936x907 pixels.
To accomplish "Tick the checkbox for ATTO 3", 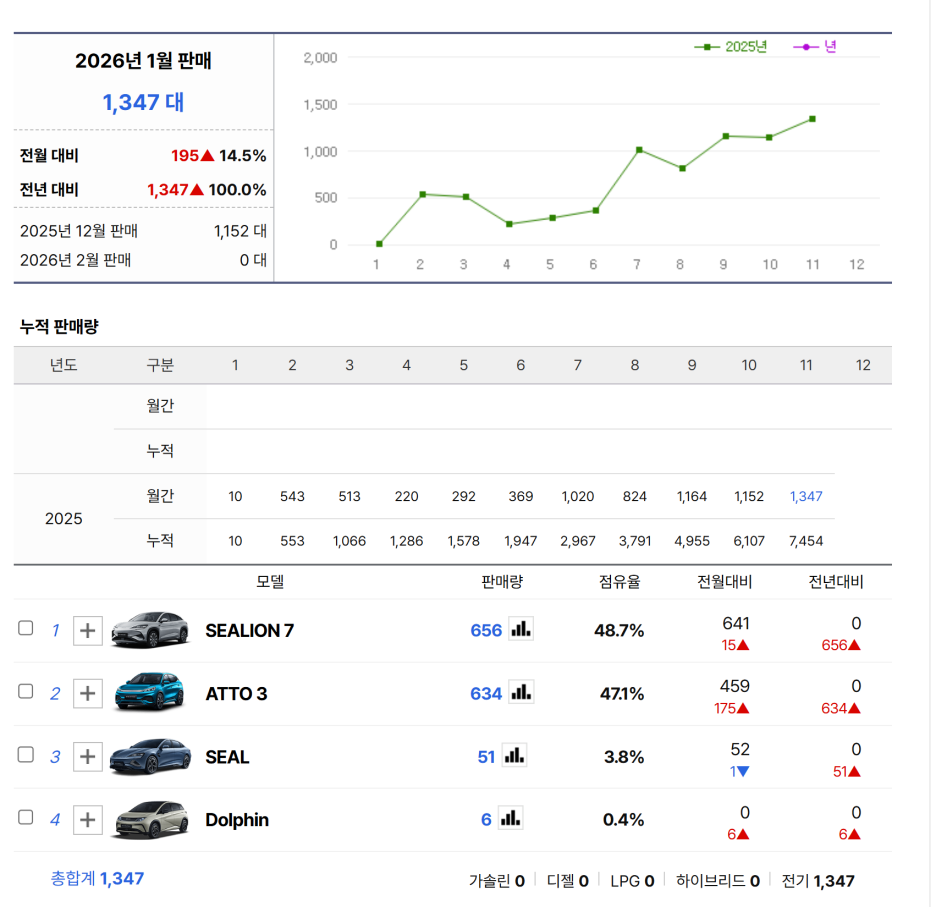I will click(x=26, y=691).
